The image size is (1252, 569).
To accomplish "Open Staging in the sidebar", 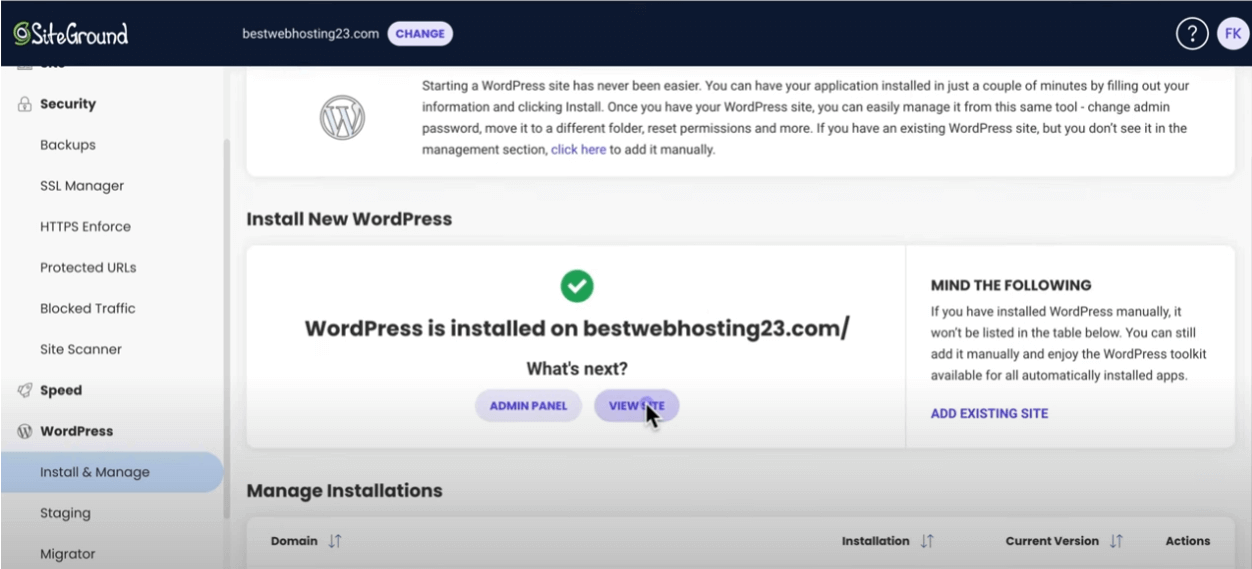I will tap(65, 513).
